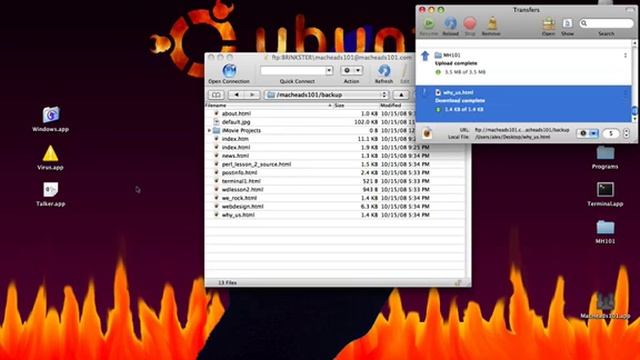Viewport: 640px width, 360px height.
Task: Click the Remove icon in the Transfers toolbar
Action: (x=492, y=23)
